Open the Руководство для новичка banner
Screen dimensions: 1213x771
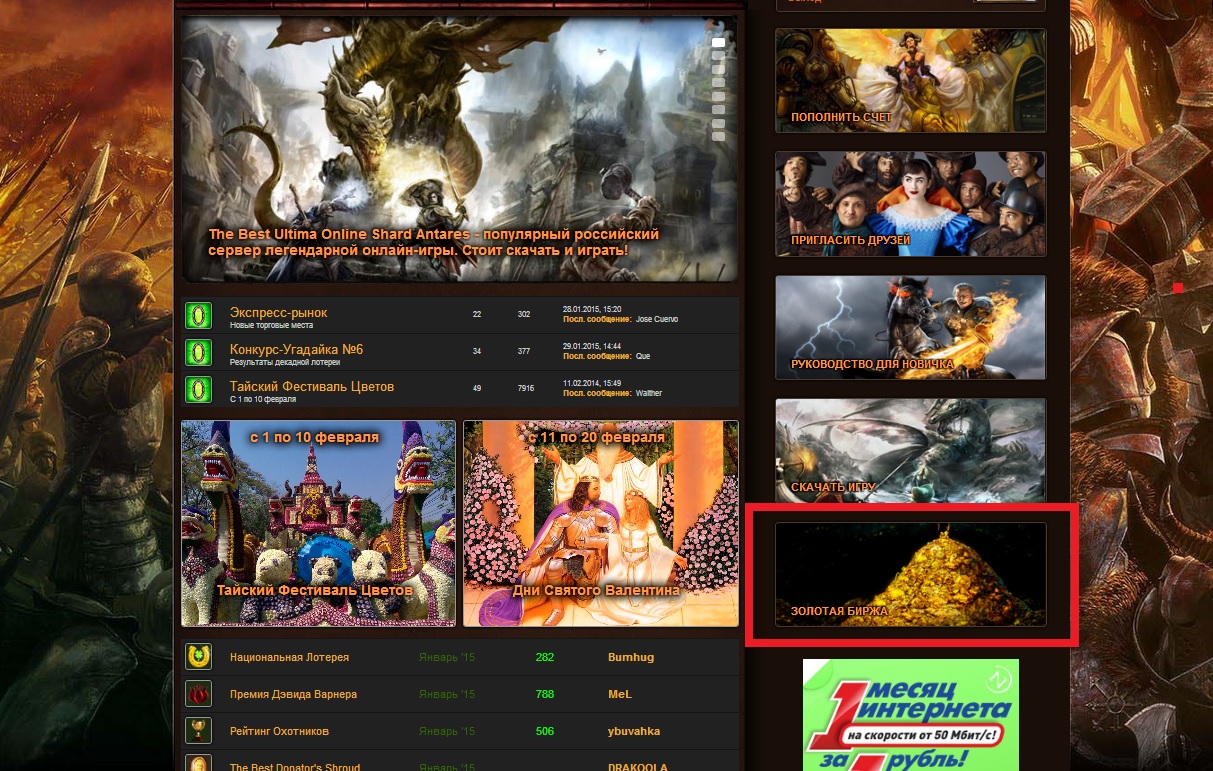pyautogui.click(x=911, y=328)
